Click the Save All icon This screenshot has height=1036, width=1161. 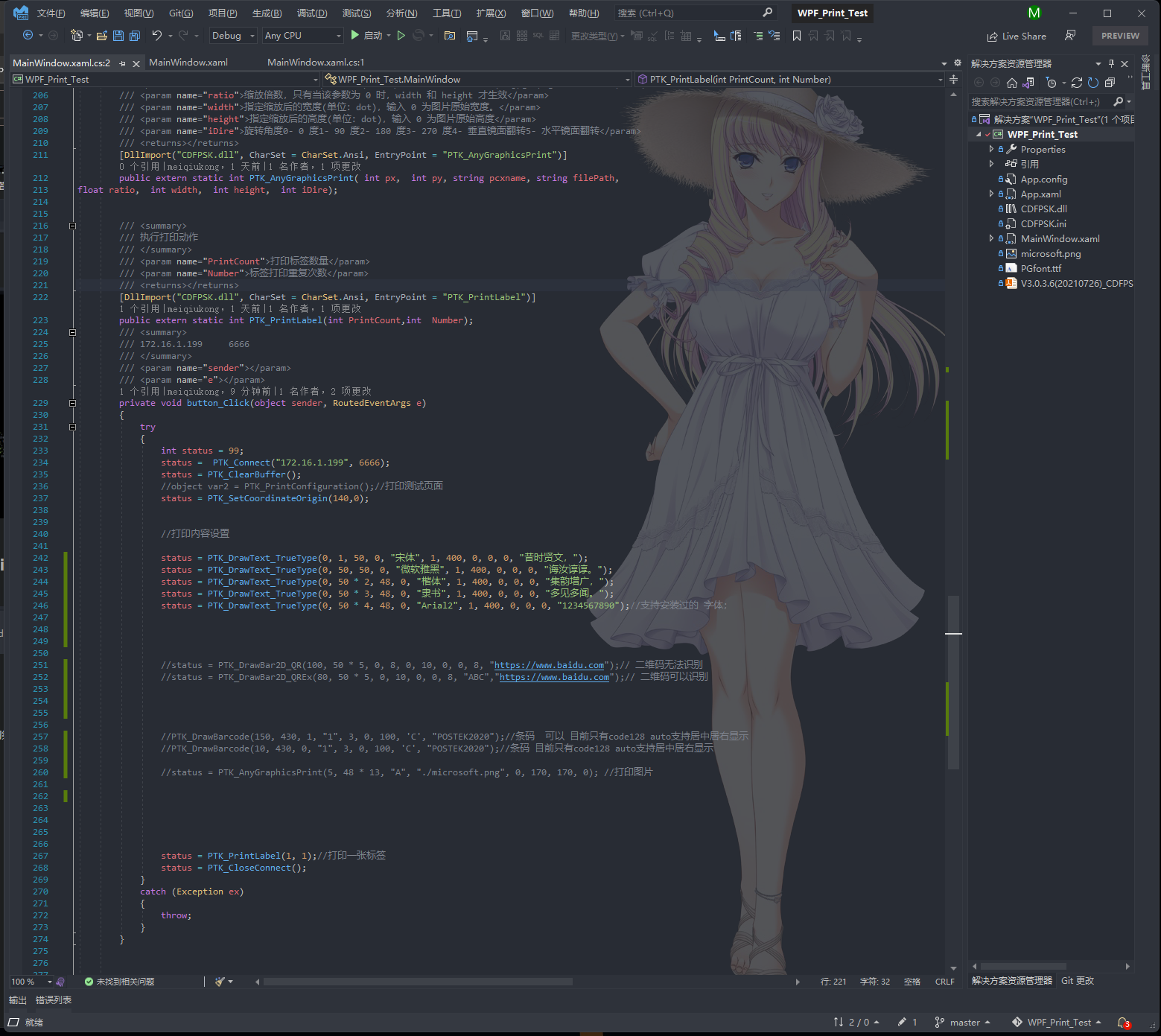(x=133, y=36)
